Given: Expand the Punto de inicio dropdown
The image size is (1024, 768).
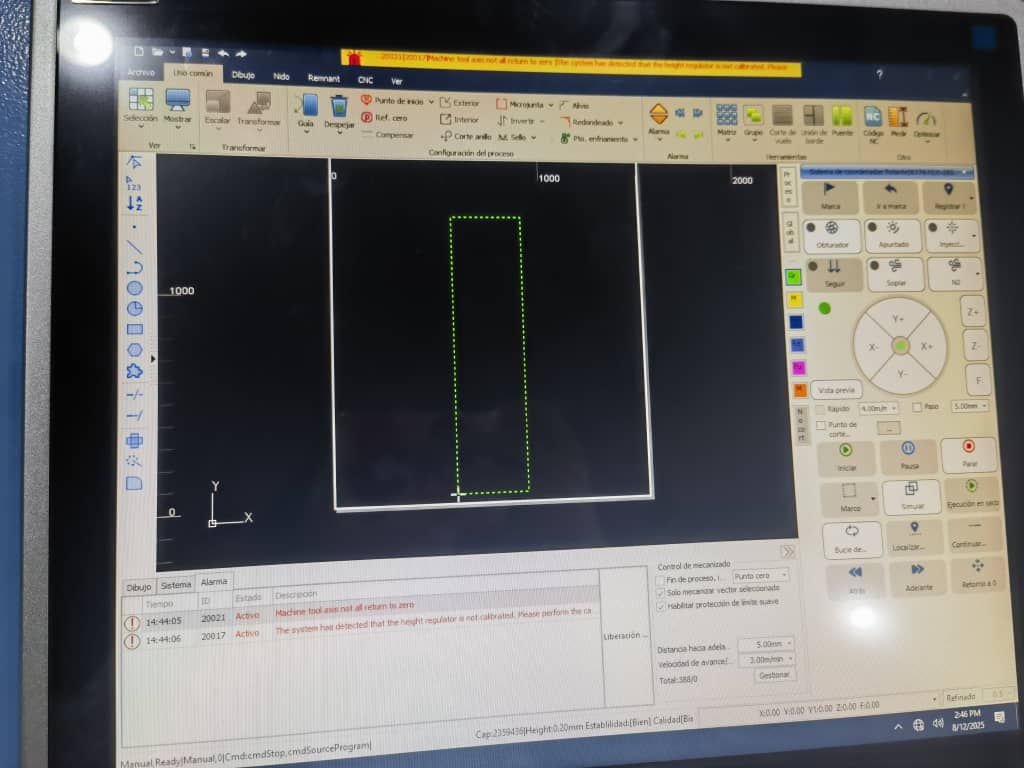Looking at the screenshot, I should pos(431,101).
